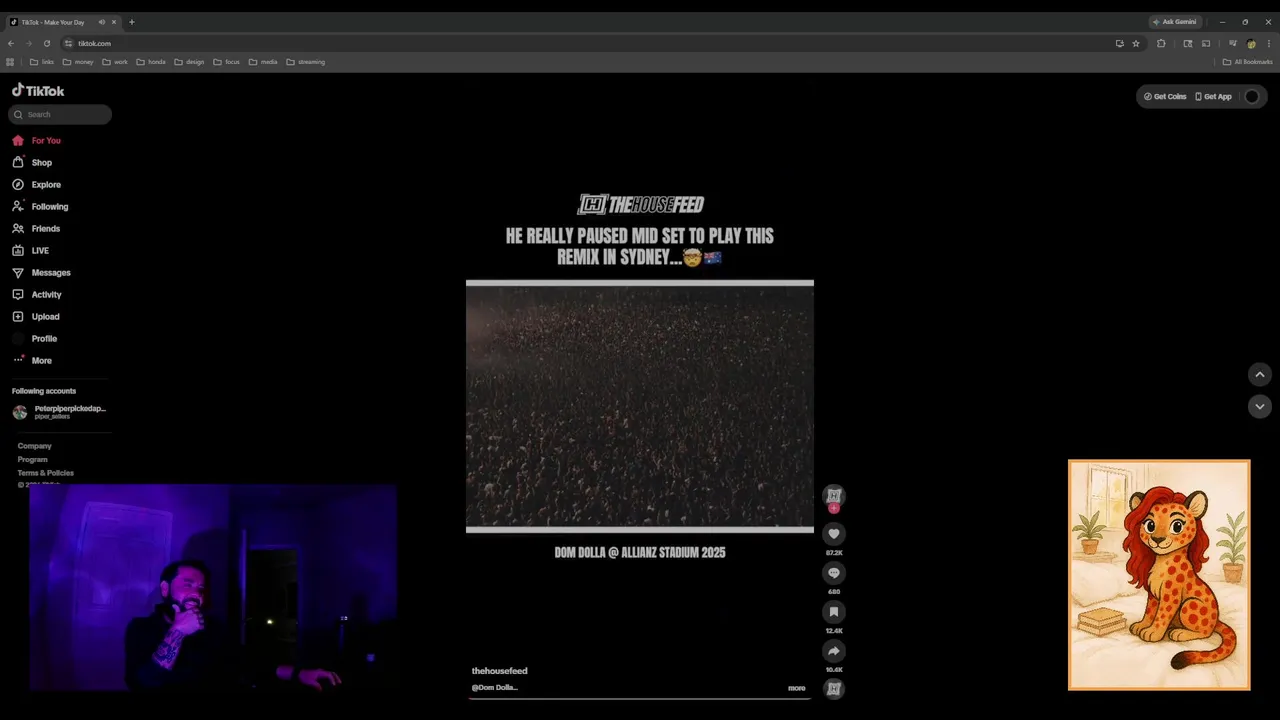Expand caption with more
1280x720 pixels.
[x=796, y=688]
